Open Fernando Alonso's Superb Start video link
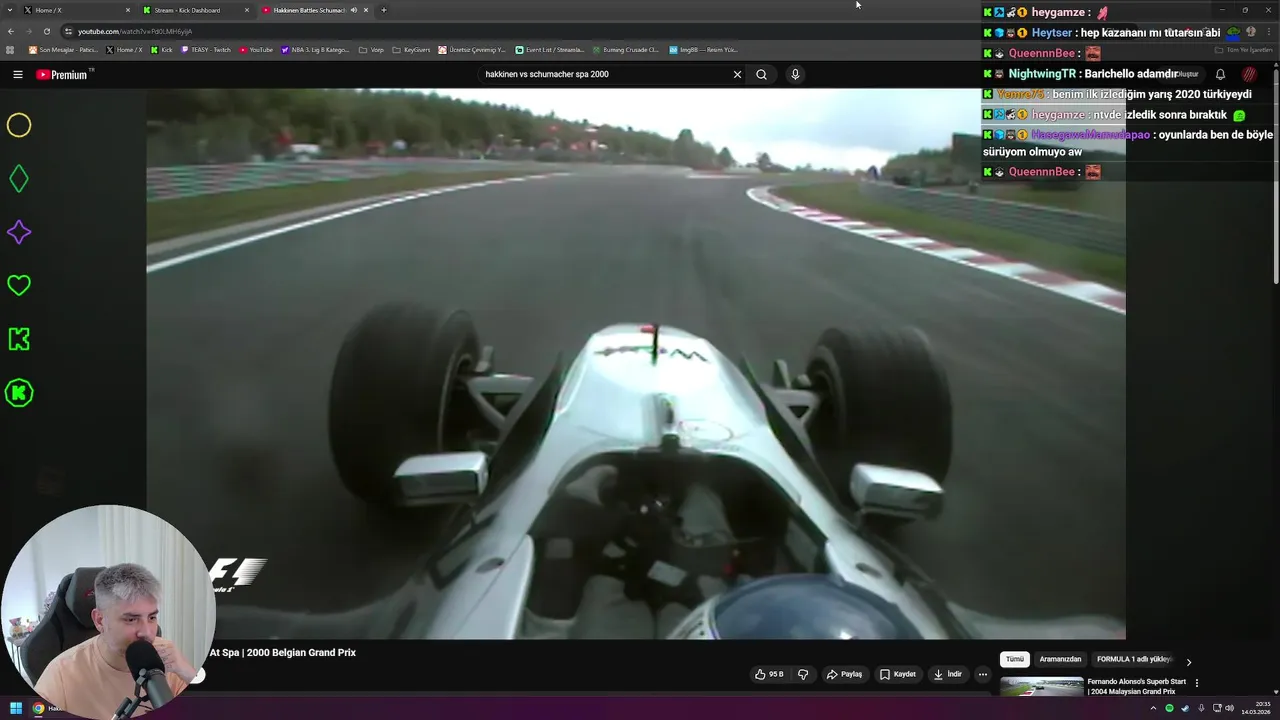This screenshot has height=720, width=1280. [1138, 686]
